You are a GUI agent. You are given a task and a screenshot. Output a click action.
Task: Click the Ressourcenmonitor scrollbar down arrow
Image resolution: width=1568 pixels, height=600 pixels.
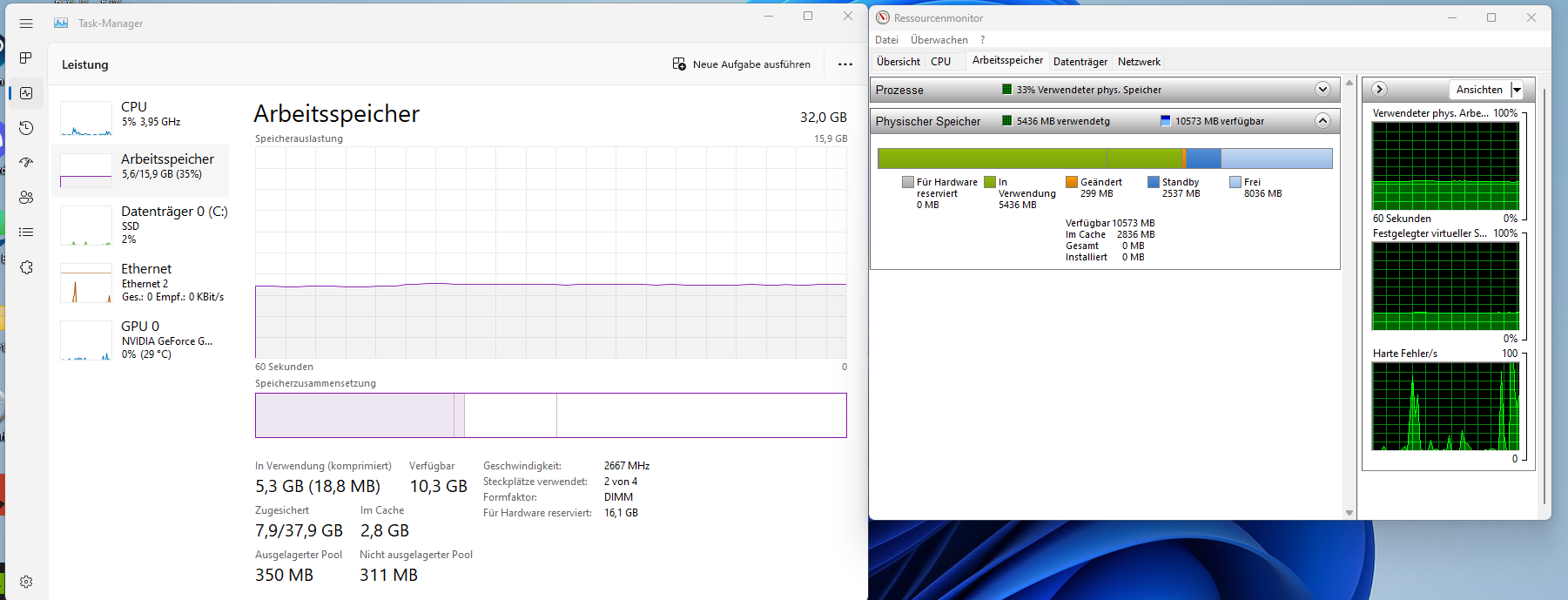(1349, 513)
